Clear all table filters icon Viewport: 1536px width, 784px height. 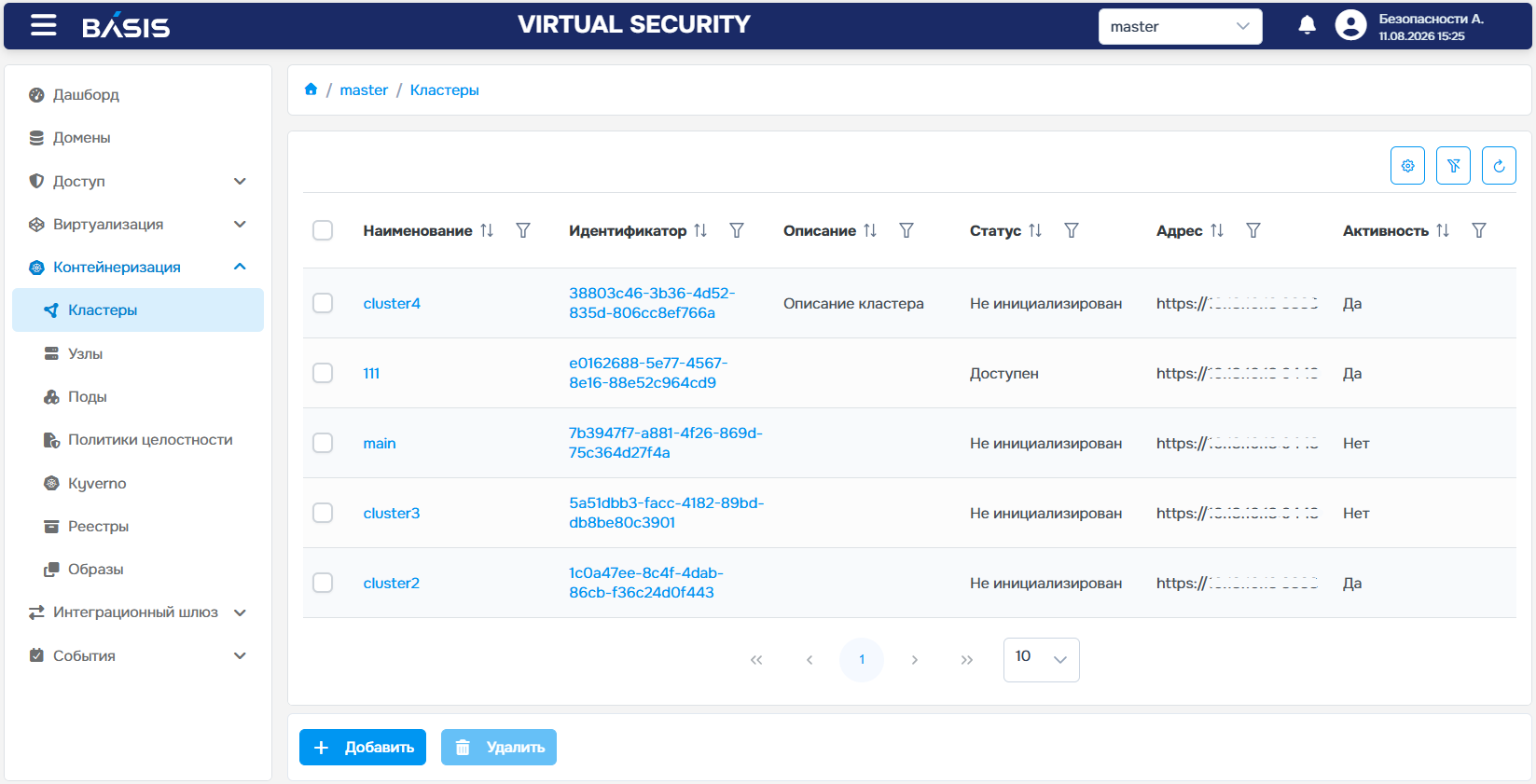pos(1453,166)
